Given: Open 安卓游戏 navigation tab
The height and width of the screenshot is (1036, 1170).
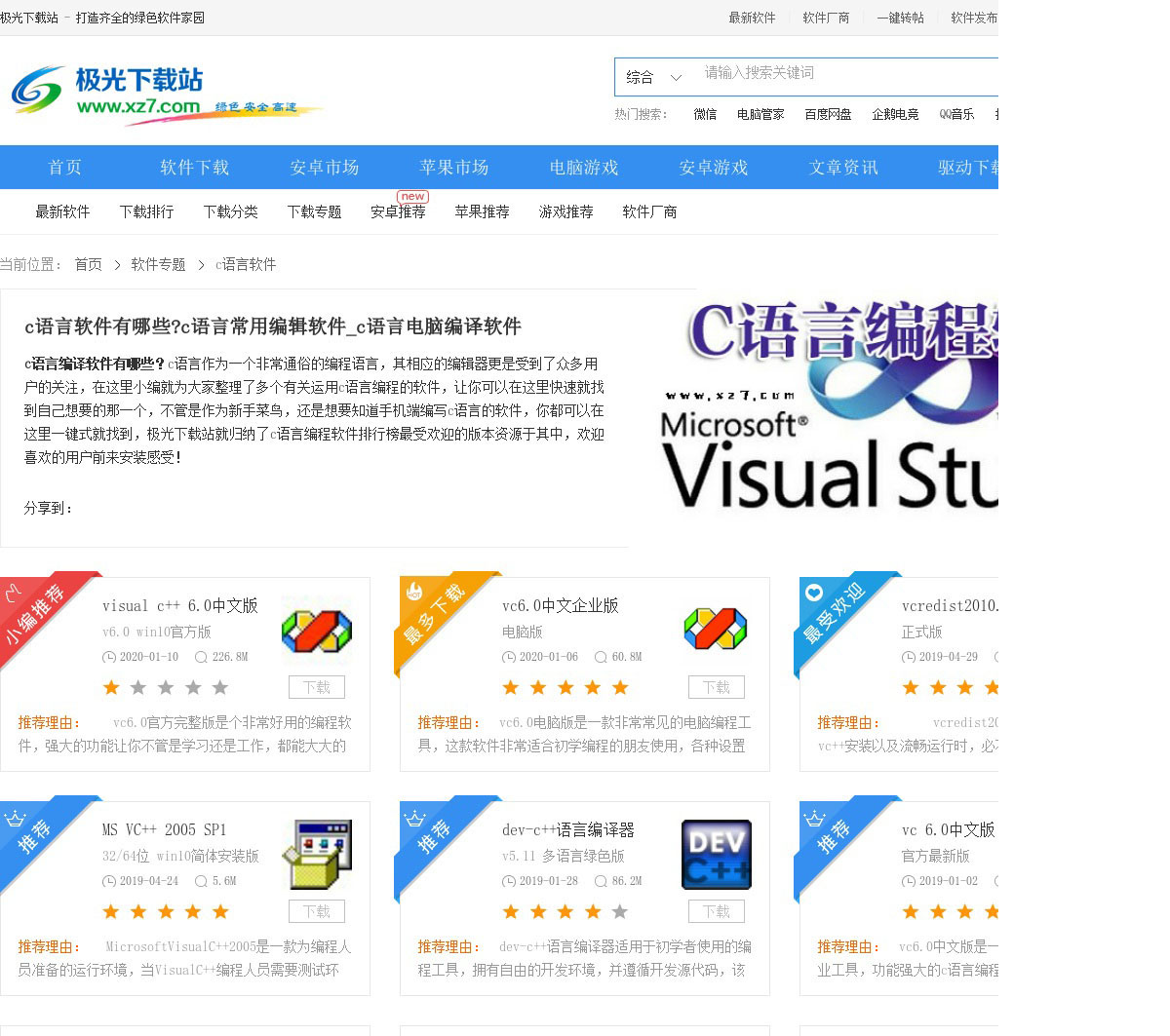Looking at the screenshot, I should pos(714,168).
